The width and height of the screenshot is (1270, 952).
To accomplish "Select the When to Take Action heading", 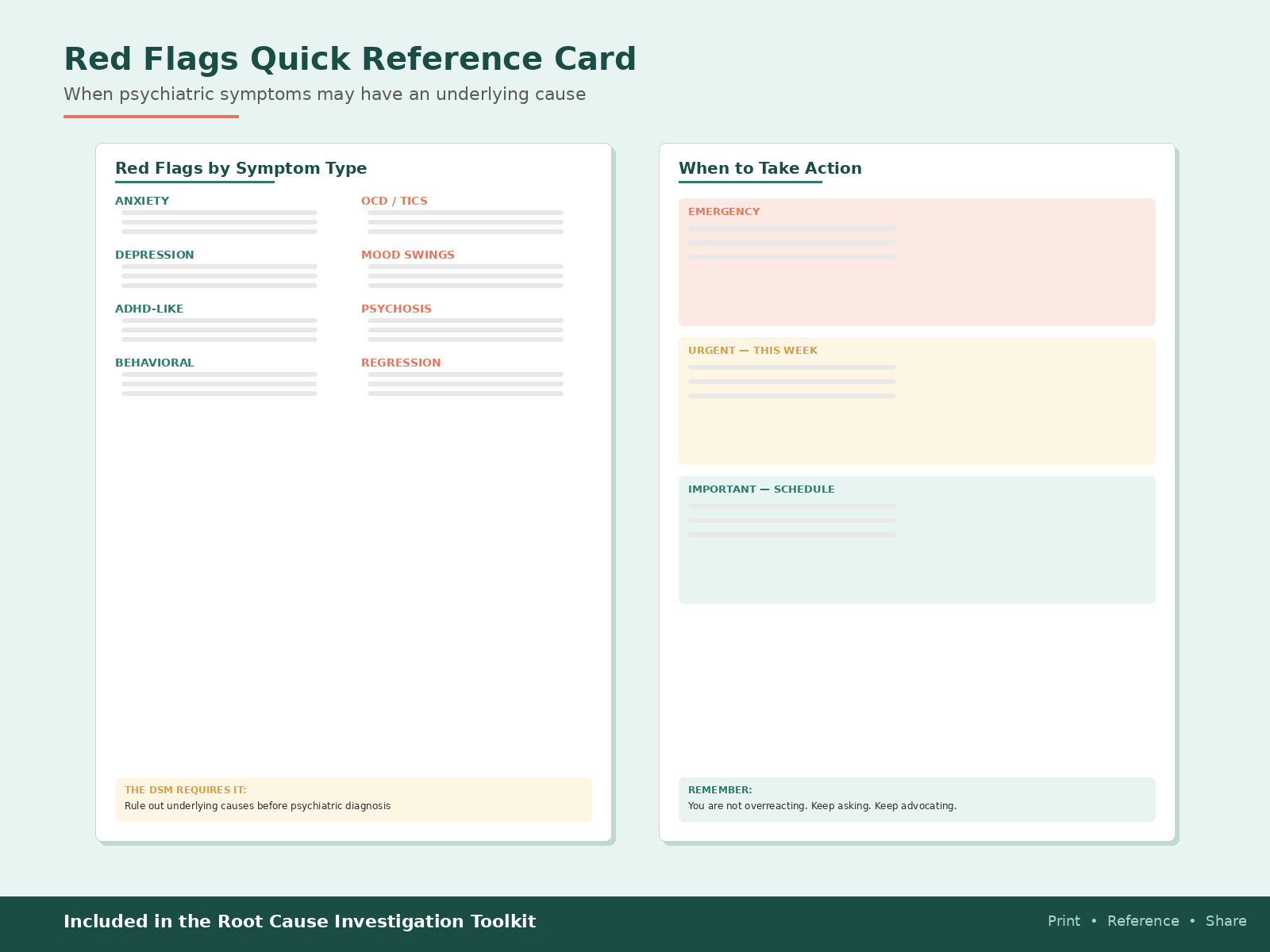I will (x=770, y=168).
